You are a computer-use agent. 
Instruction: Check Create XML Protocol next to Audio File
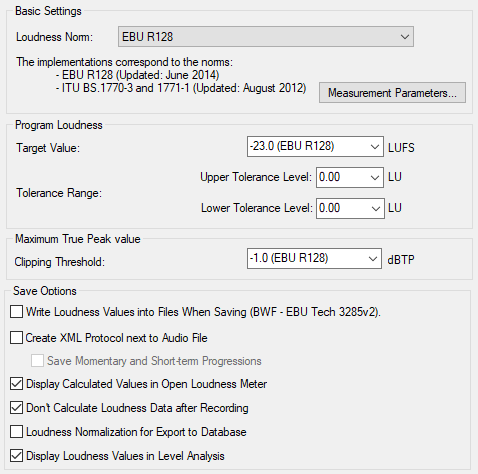(x=16, y=338)
